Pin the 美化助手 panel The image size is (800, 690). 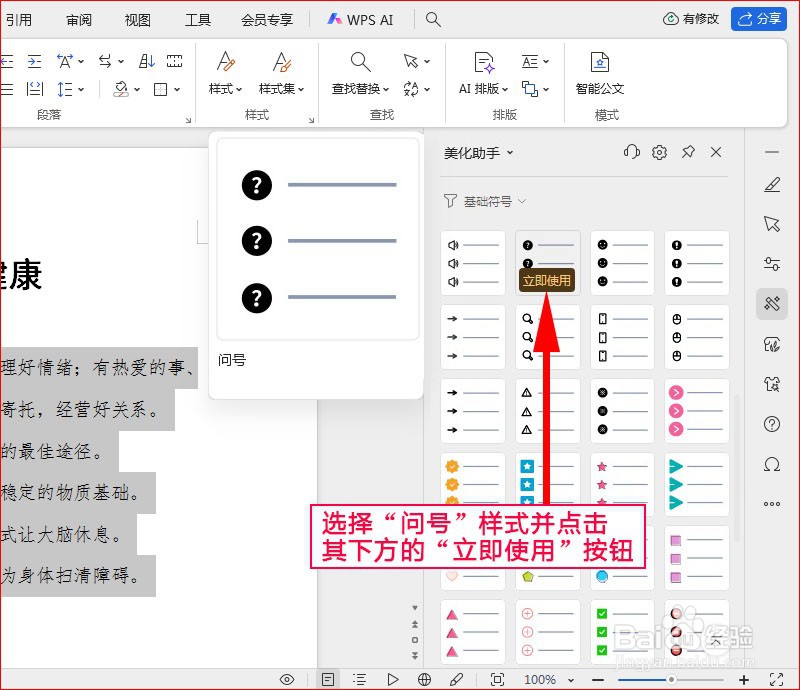(688, 152)
